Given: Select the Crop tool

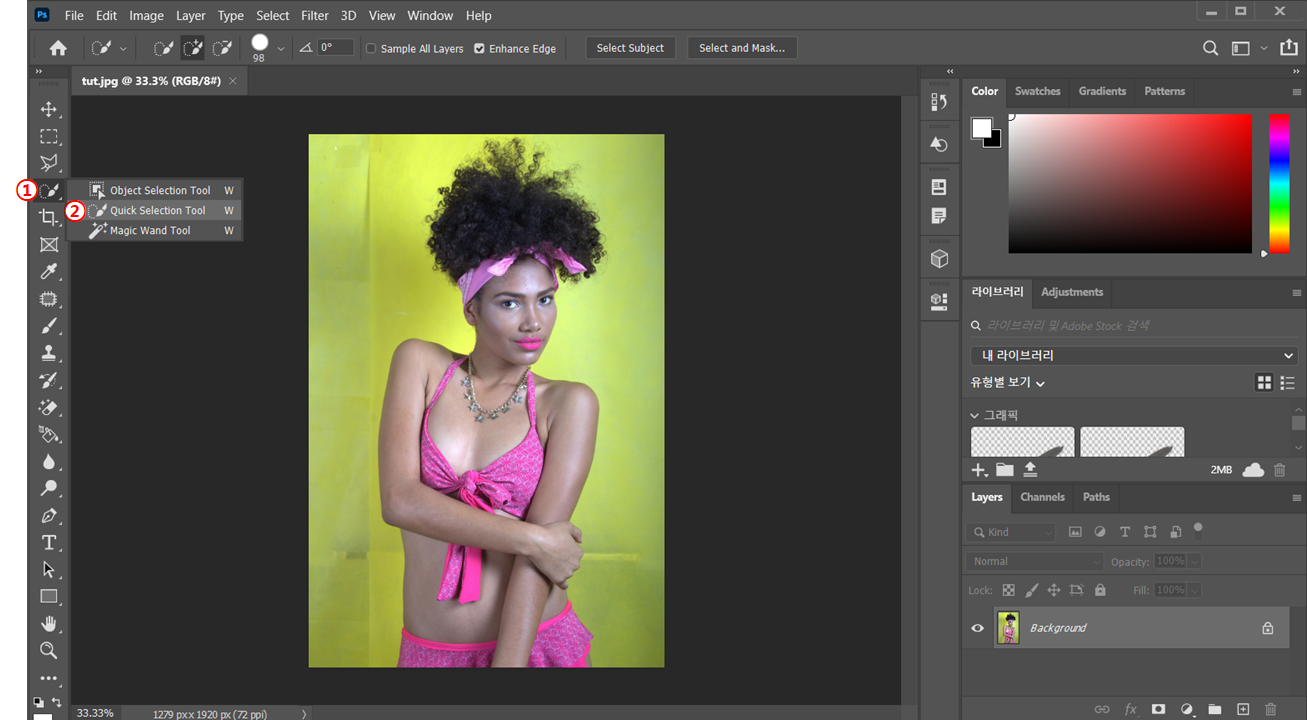Looking at the screenshot, I should click(48, 217).
